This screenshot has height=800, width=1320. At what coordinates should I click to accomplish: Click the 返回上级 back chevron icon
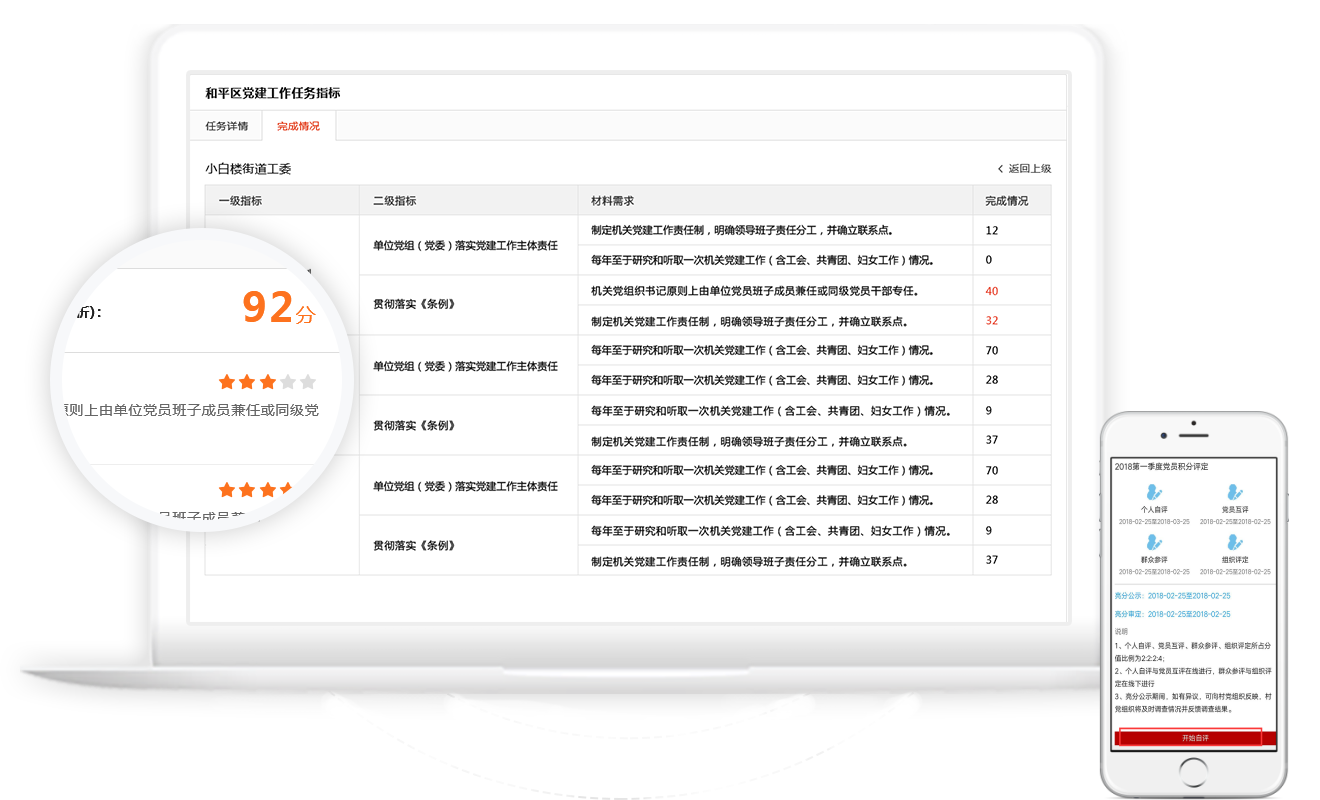click(1000, 169)
